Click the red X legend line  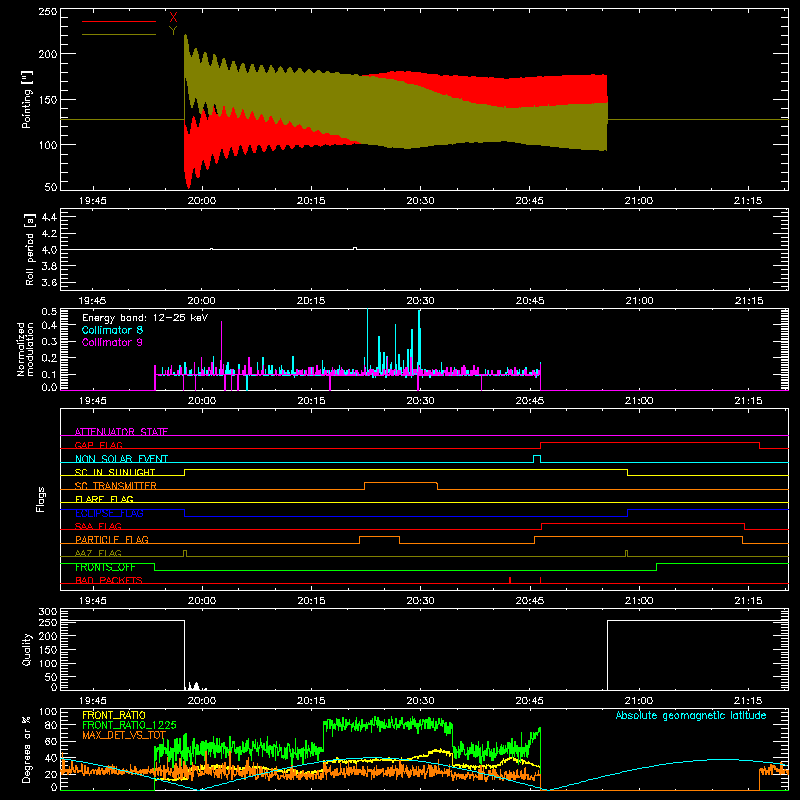[119, 21]
